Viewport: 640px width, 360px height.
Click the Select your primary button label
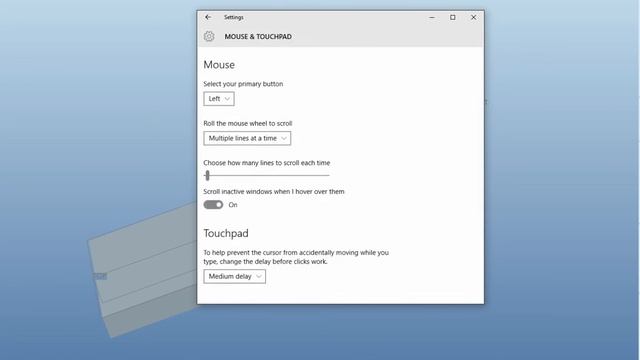coord(243,84)
